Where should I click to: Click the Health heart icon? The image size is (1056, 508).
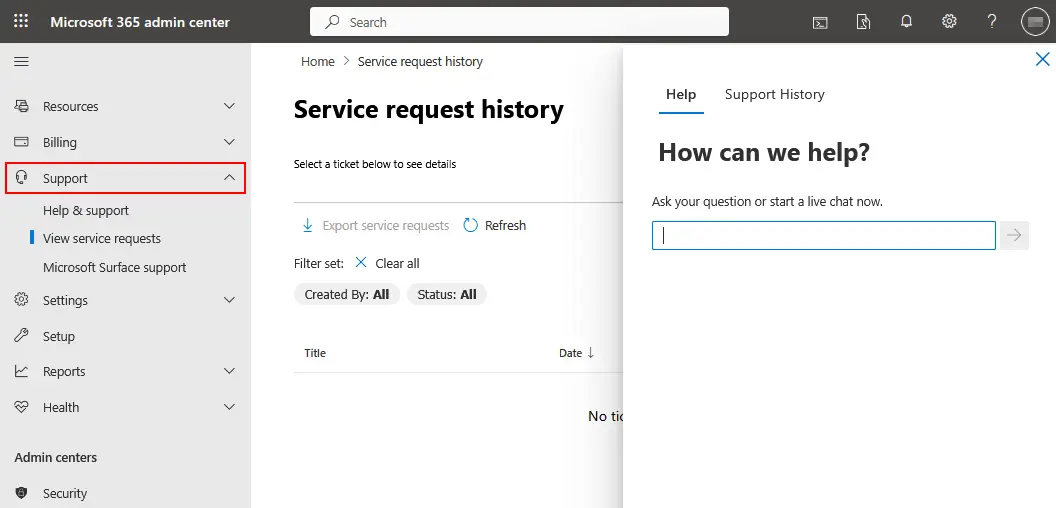point(22,407)
